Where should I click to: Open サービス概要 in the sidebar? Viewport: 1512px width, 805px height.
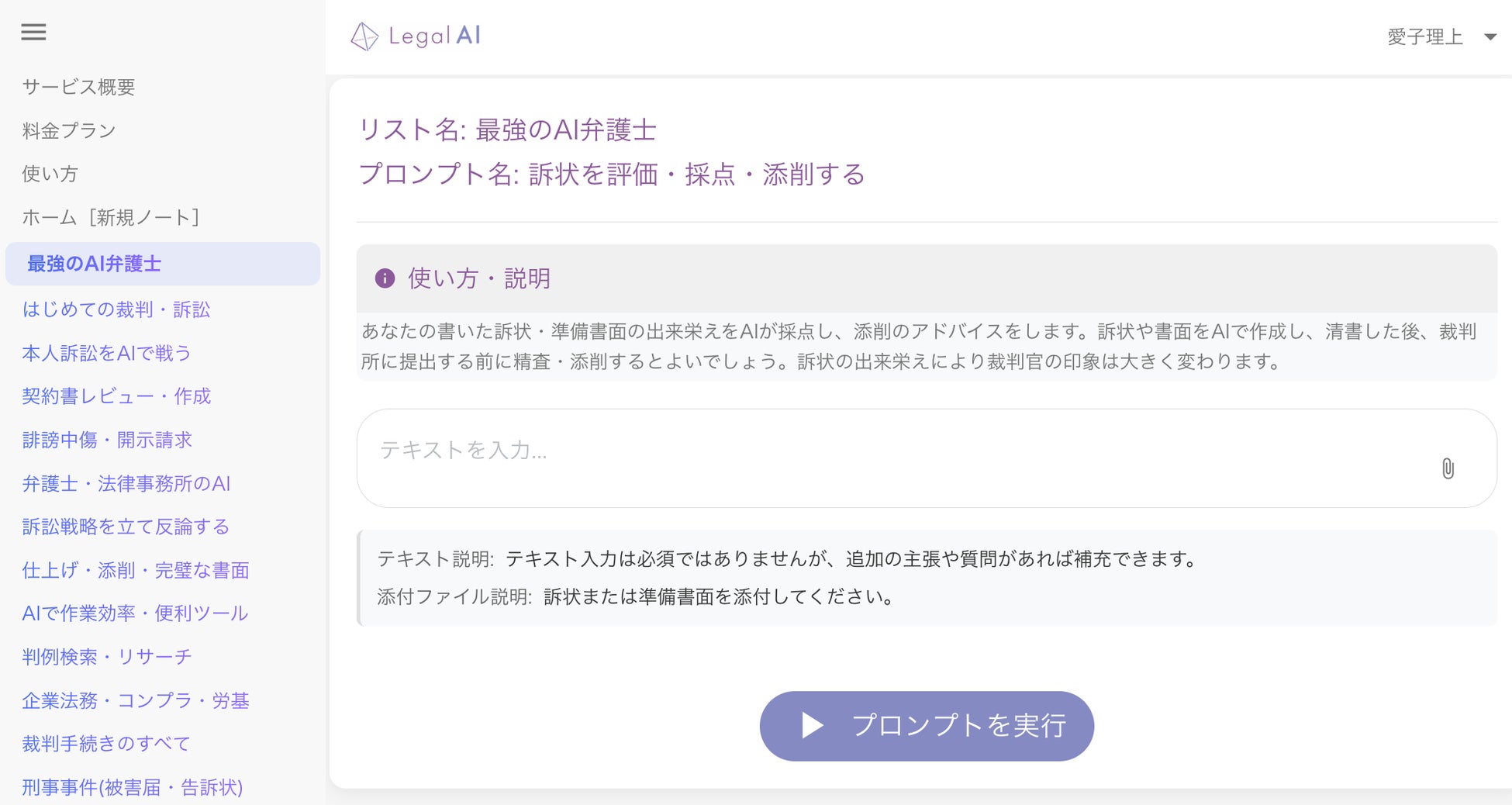point(78,87)
